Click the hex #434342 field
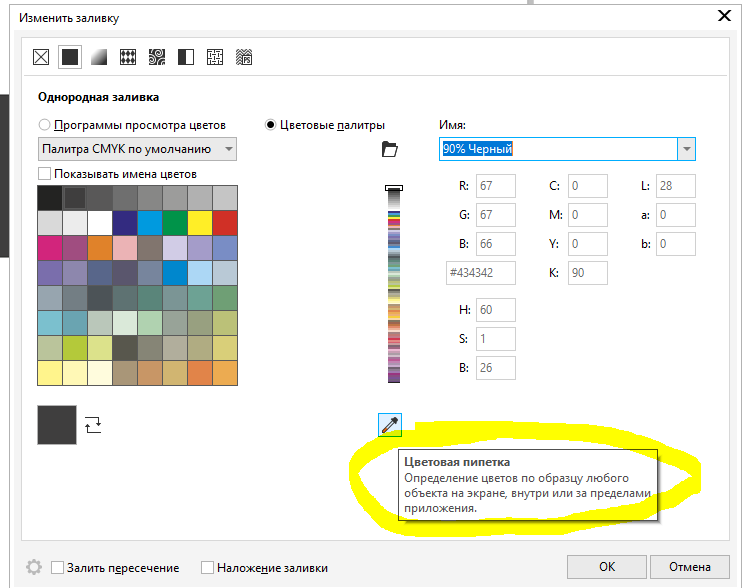 481,272
